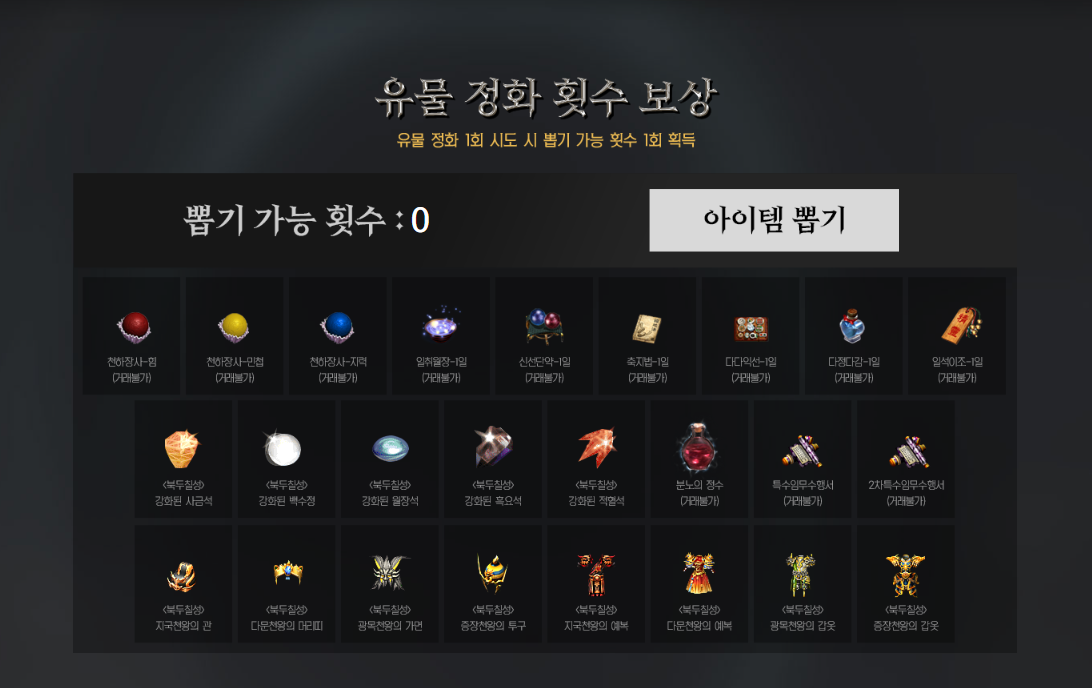Screen dimensions: 1092x688
Task: Click the 증장천왕의 갑옷 golden armor item
Action: [x=905, y=574]
